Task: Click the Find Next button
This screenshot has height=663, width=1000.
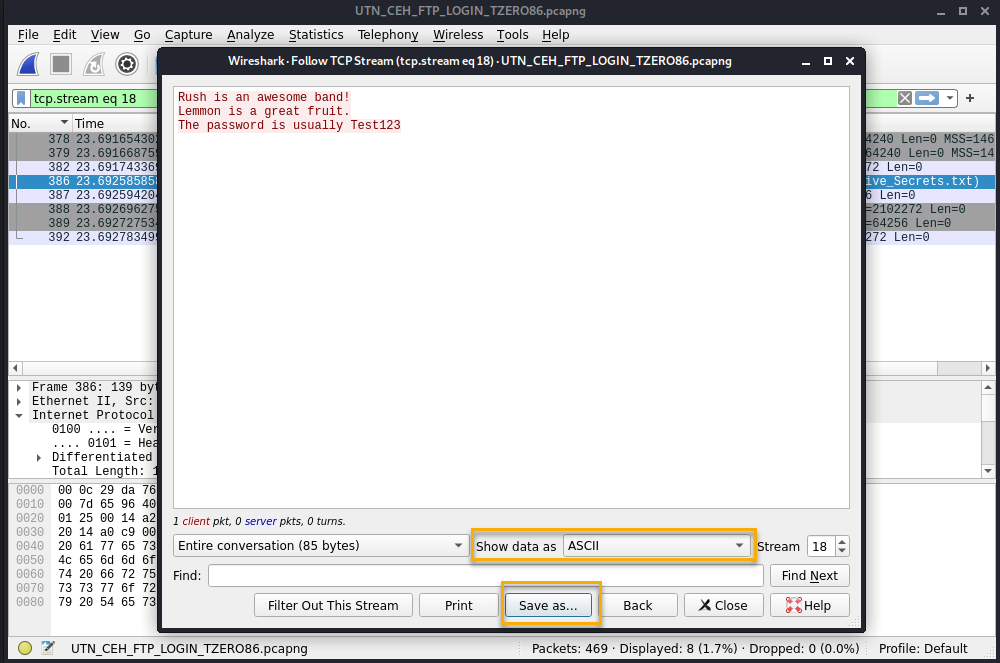Action: tap(809, 576)
